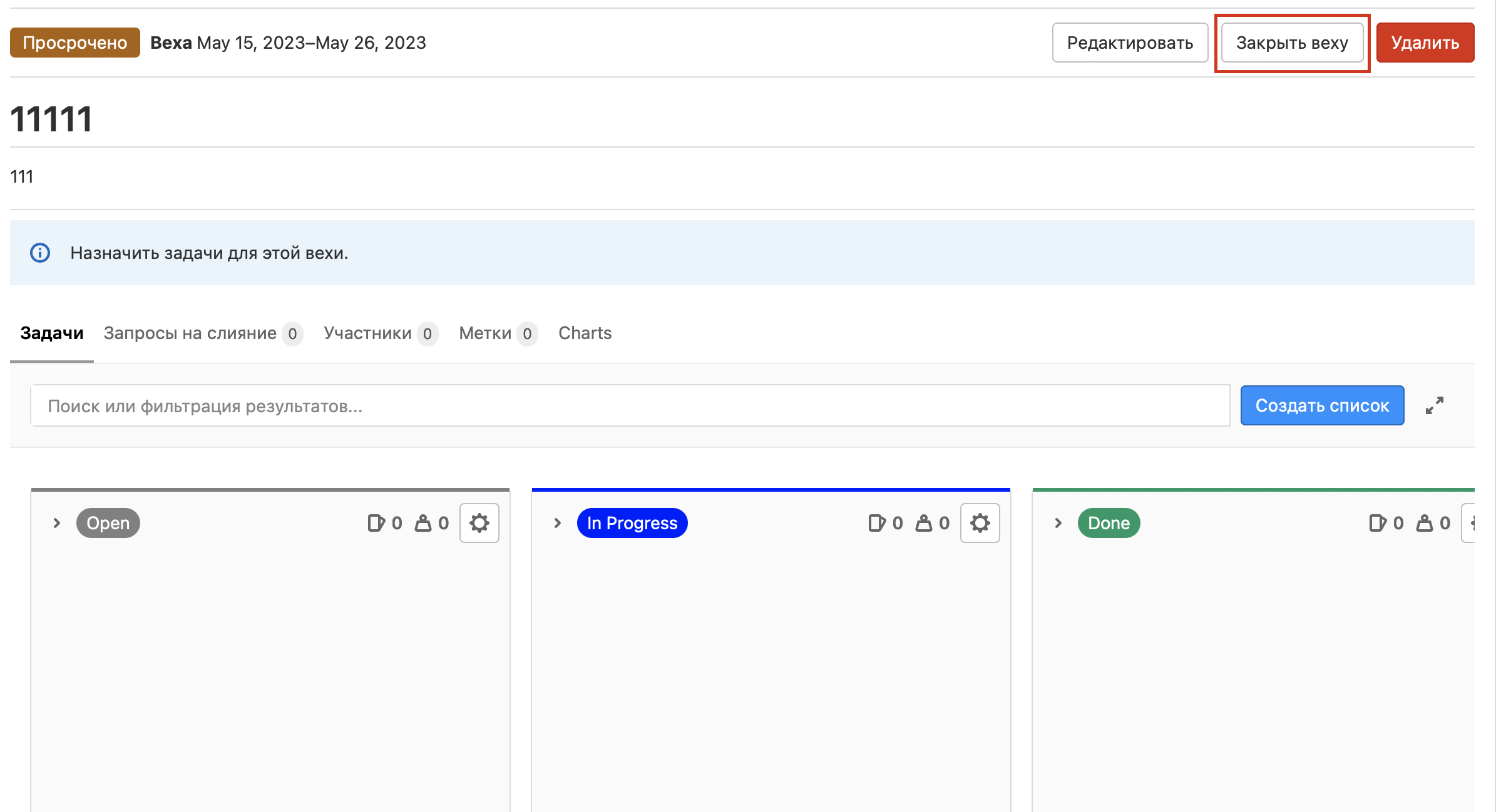1496x812 pixels.
Task: Click weight icon in Done list header
Action: tap(1425, 523)
